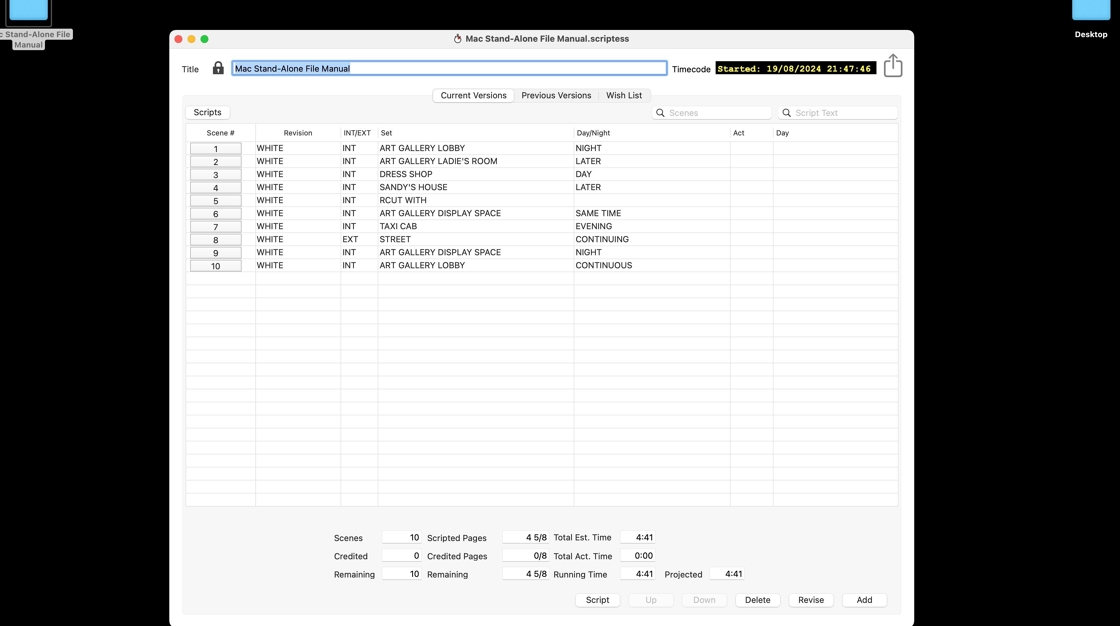Click the Day column header
Viewport: 1120px width, 626px height.
[x=836, y=133]
